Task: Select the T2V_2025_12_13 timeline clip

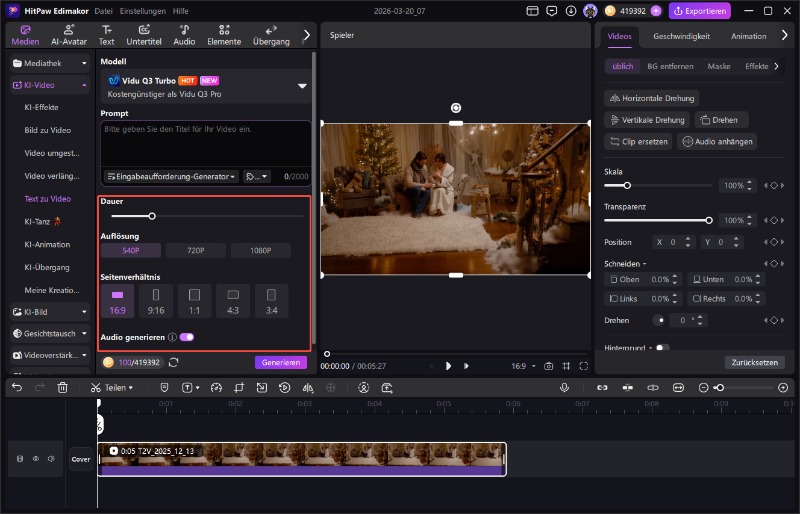Action: pyautogui.click(x=302, y=459)
